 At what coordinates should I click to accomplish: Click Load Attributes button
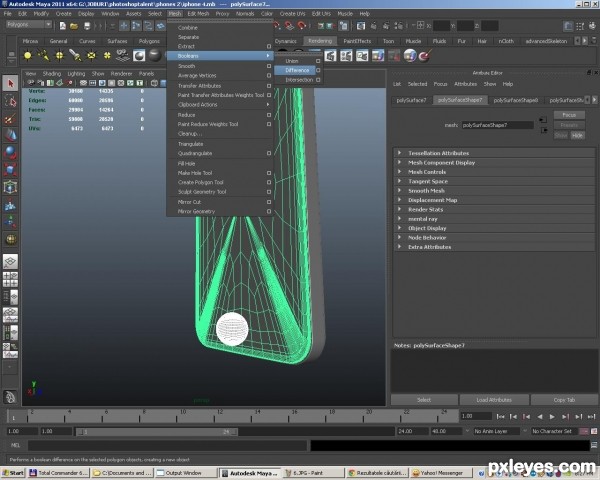(x=494, y=400)
